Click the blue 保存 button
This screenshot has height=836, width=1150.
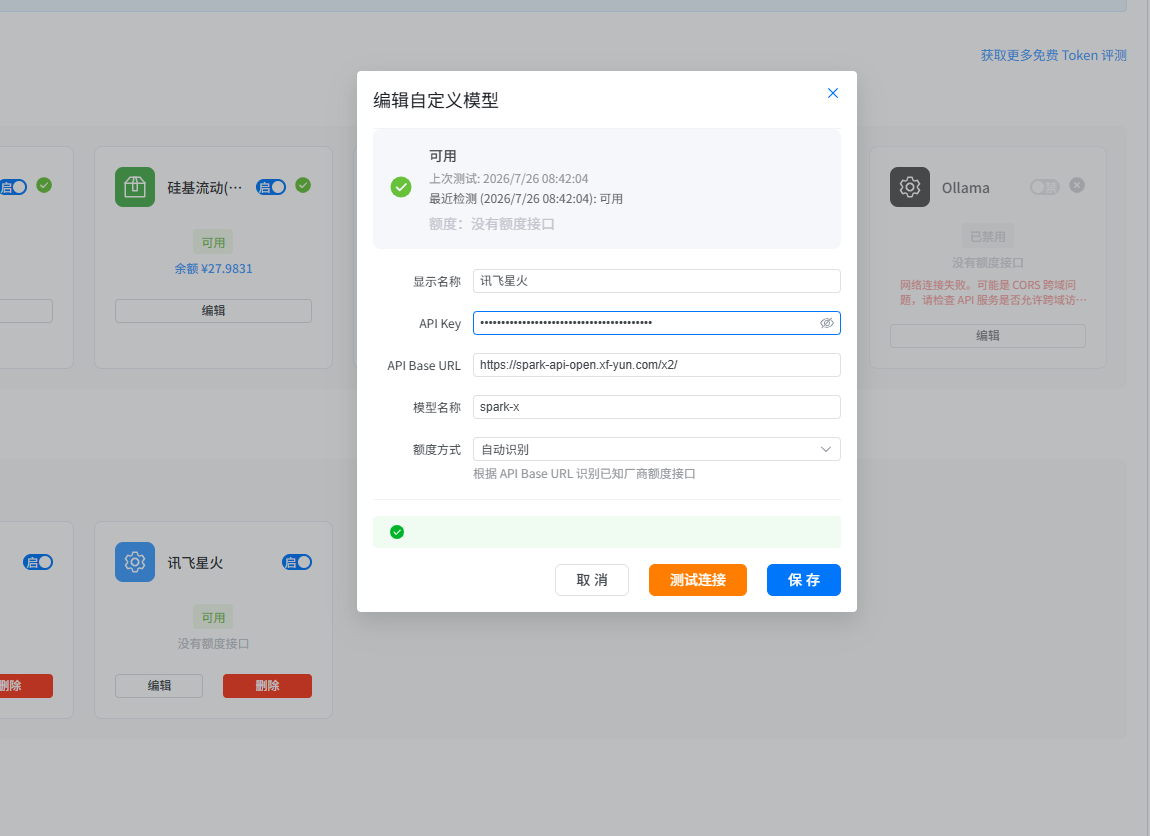click(x=803, y=579)
